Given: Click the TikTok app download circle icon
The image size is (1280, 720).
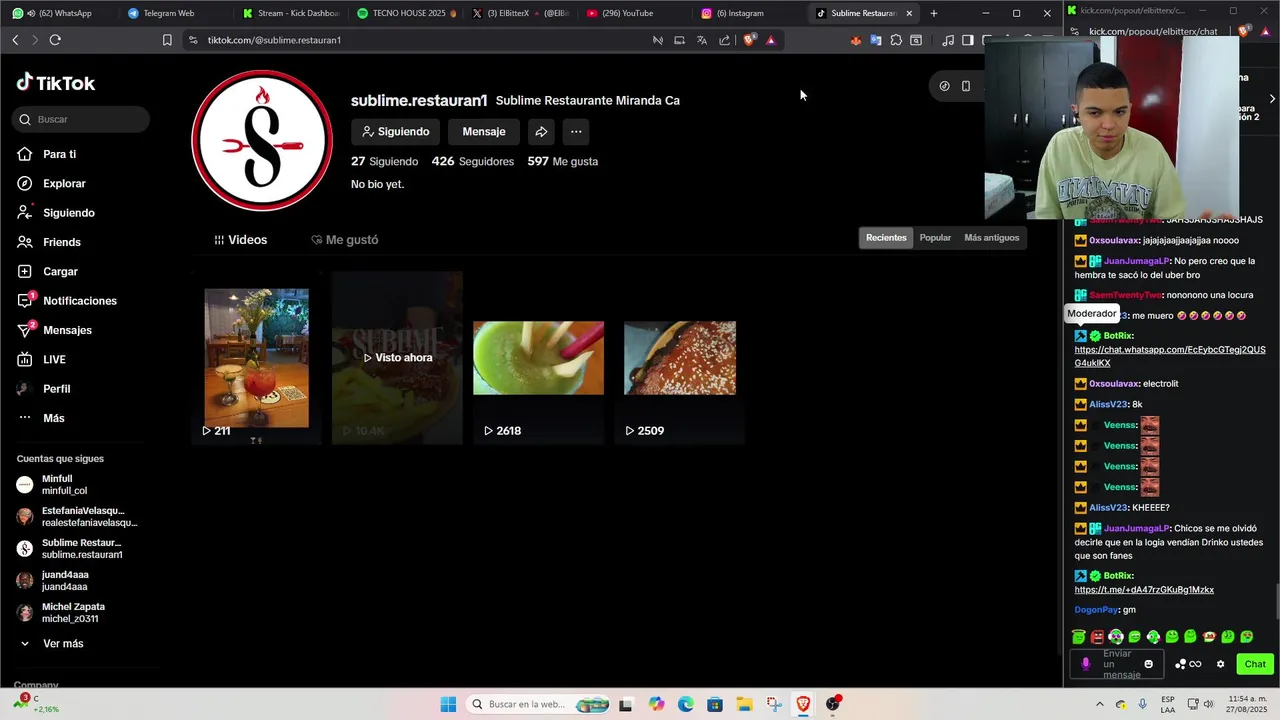Looking at the screenshot, I should pyautogui.click(x=944, y=86).
